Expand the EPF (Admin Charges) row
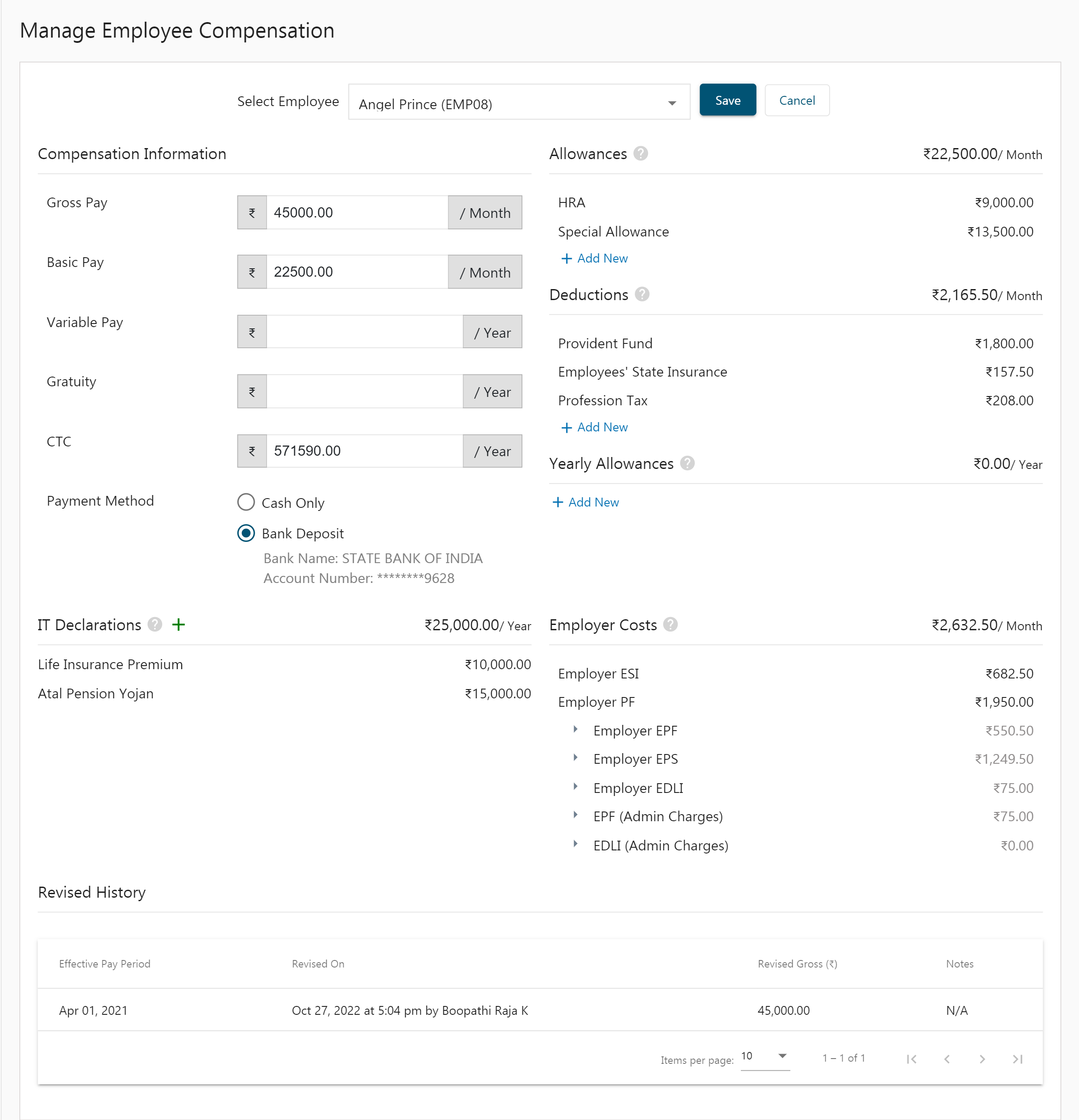Screen dimensions: 1079x1120 click(576, 815)
